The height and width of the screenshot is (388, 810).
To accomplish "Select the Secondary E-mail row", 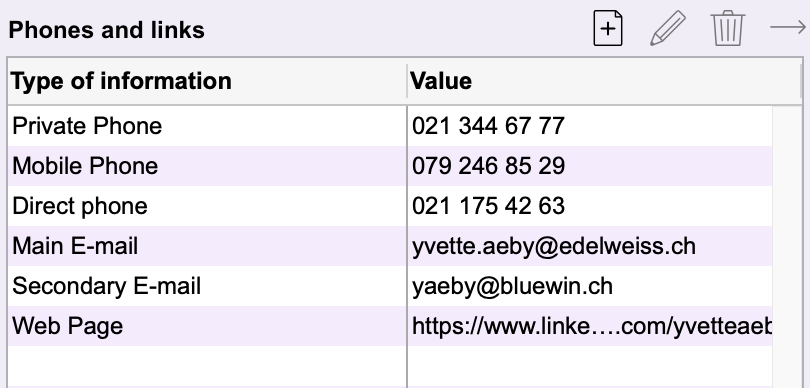I will pyautogui.click(x=390, y=286).
